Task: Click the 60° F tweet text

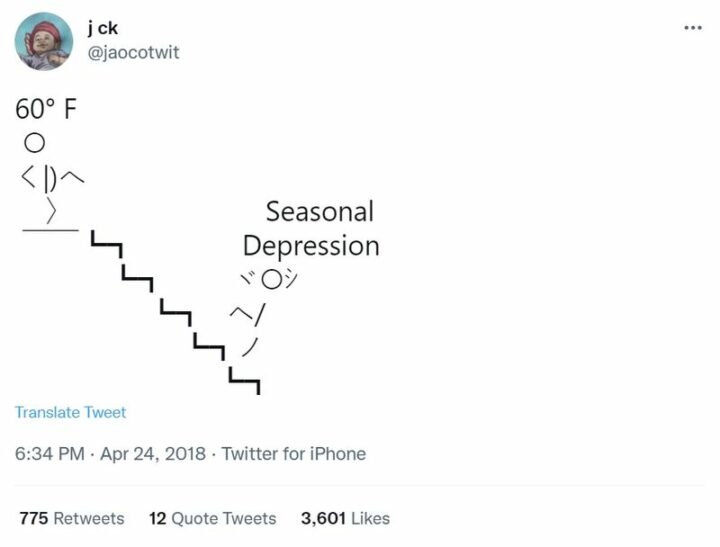Action: coord(46,109)
